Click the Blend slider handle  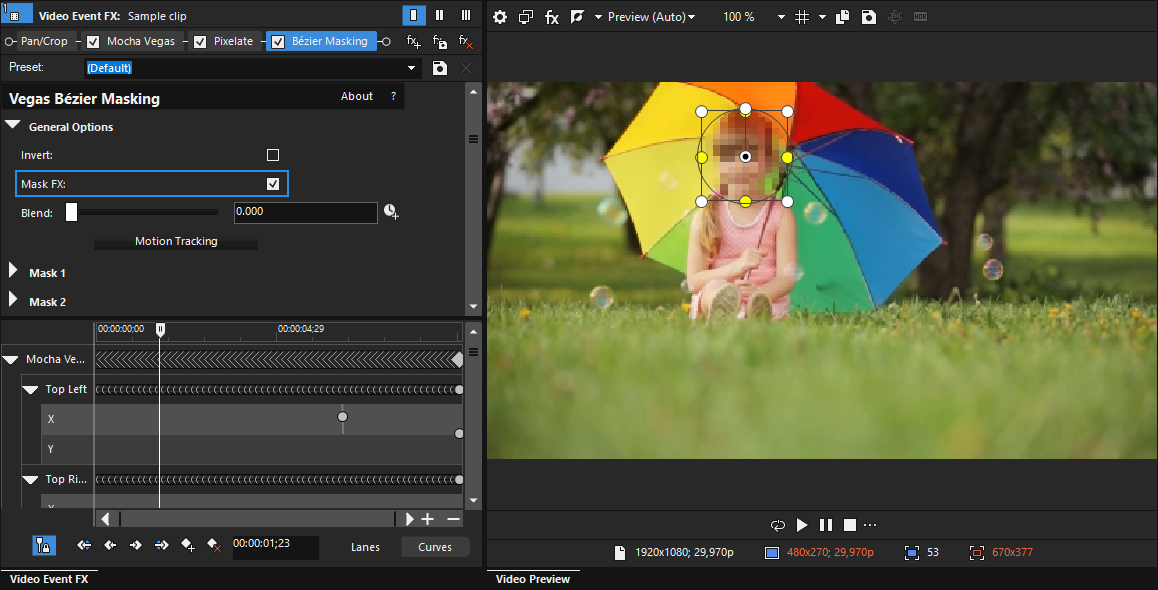(72, 213)
